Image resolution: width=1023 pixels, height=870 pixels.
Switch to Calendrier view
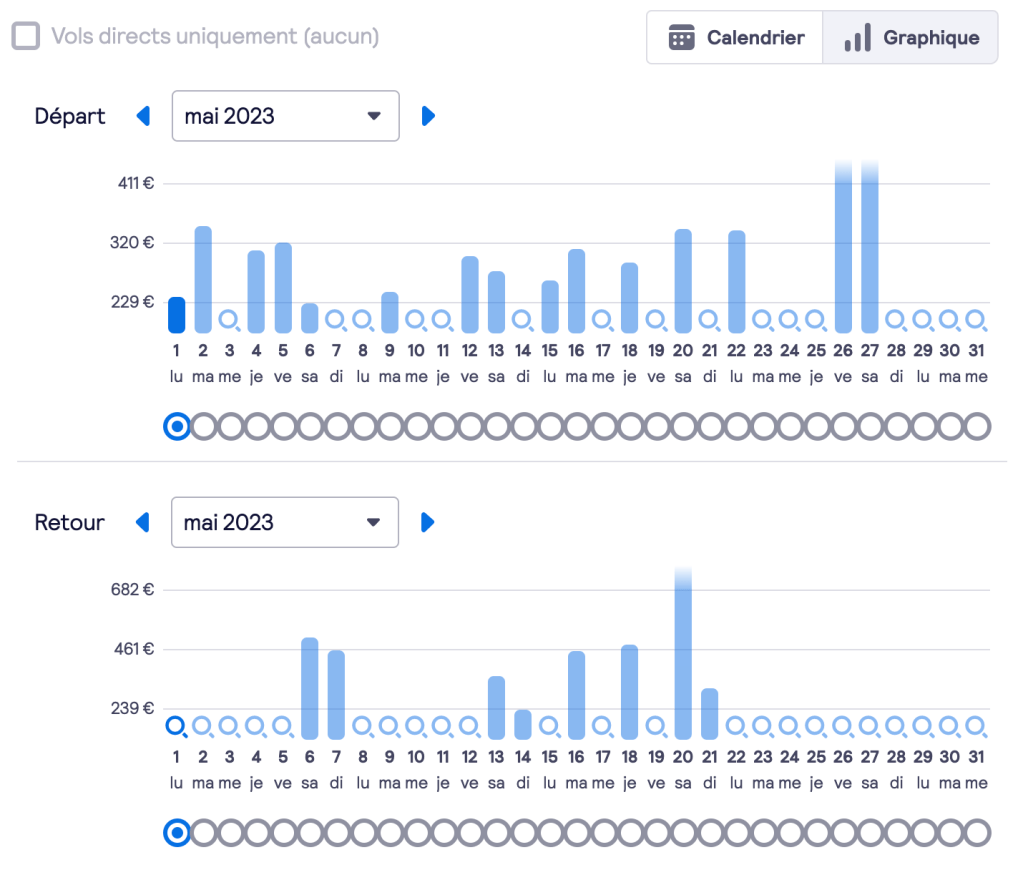click(735, 38)
